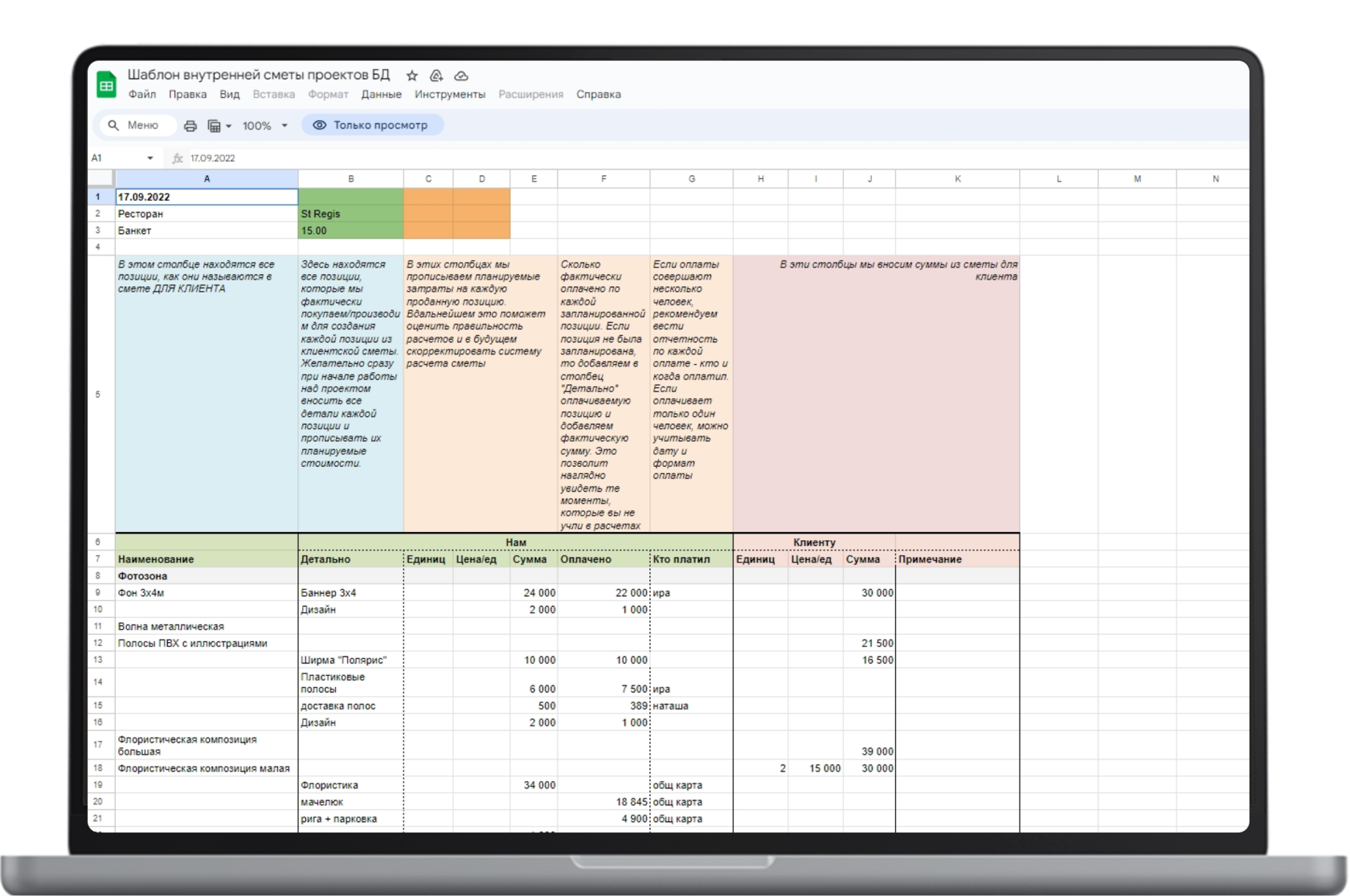
Task: Open the Инструменты menu
Action: [x=450, y=94]
